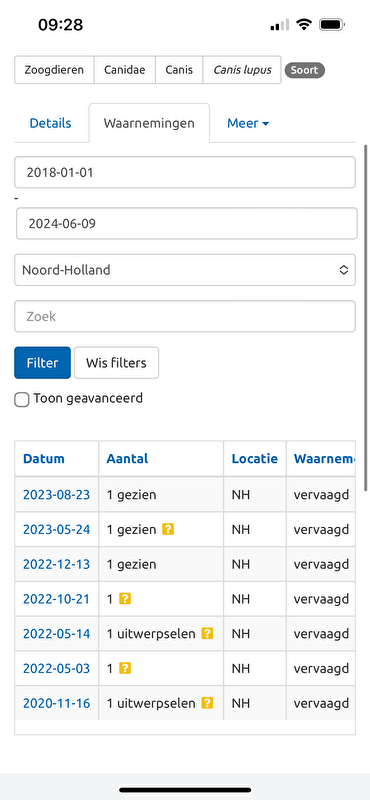Screen dimensions: 370x800
Task: Click the page vertical scrollbar
Action: (365, 317)
